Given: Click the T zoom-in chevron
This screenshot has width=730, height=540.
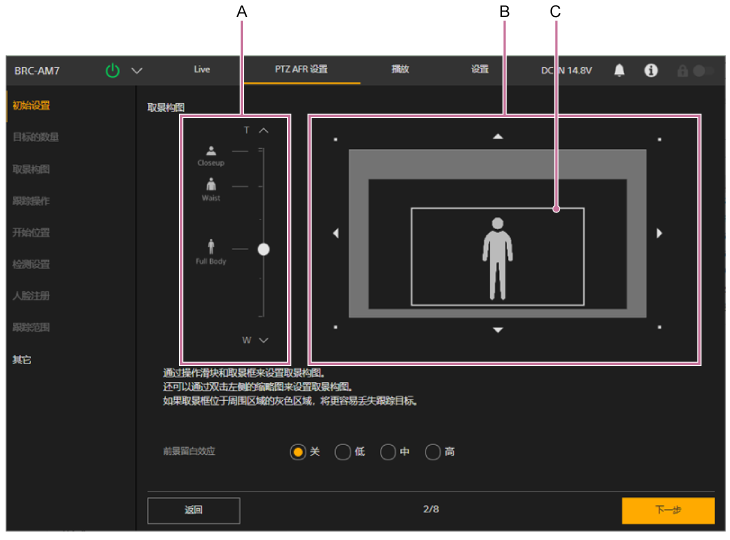Looking at the screenshot, I should tap(263, 130).
